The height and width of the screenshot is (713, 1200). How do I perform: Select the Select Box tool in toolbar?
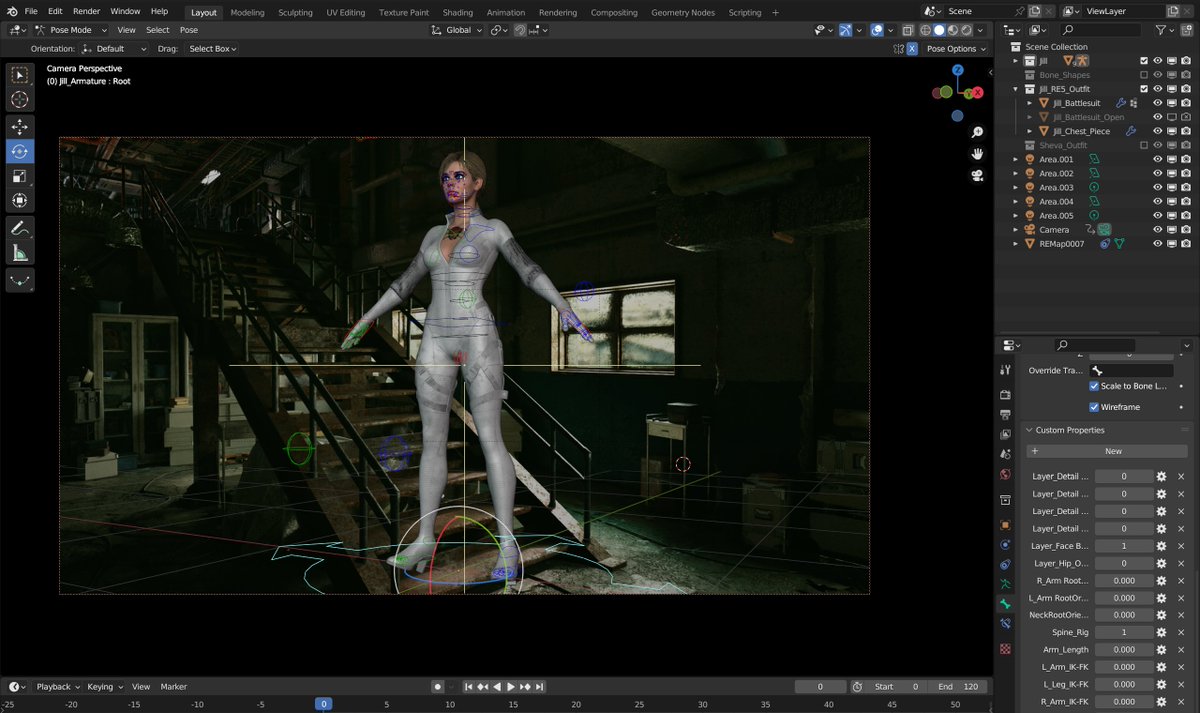19,75
